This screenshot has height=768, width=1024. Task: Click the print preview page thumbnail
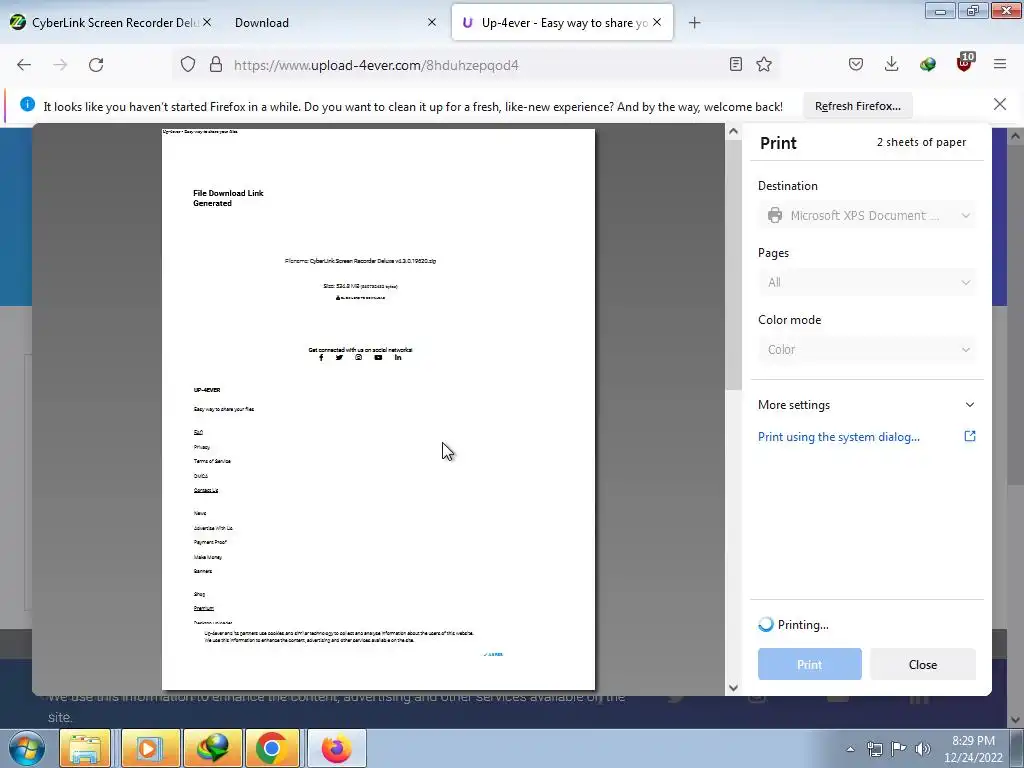(x=378, y=409)
